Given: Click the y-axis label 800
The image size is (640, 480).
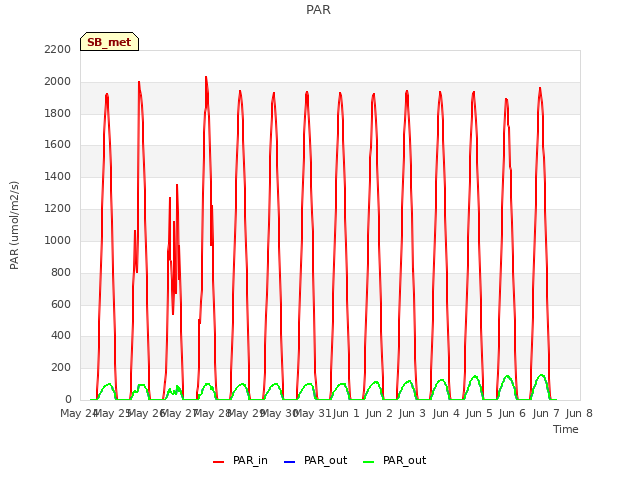Looking at the screenshot, I should [x=61, y=272].
